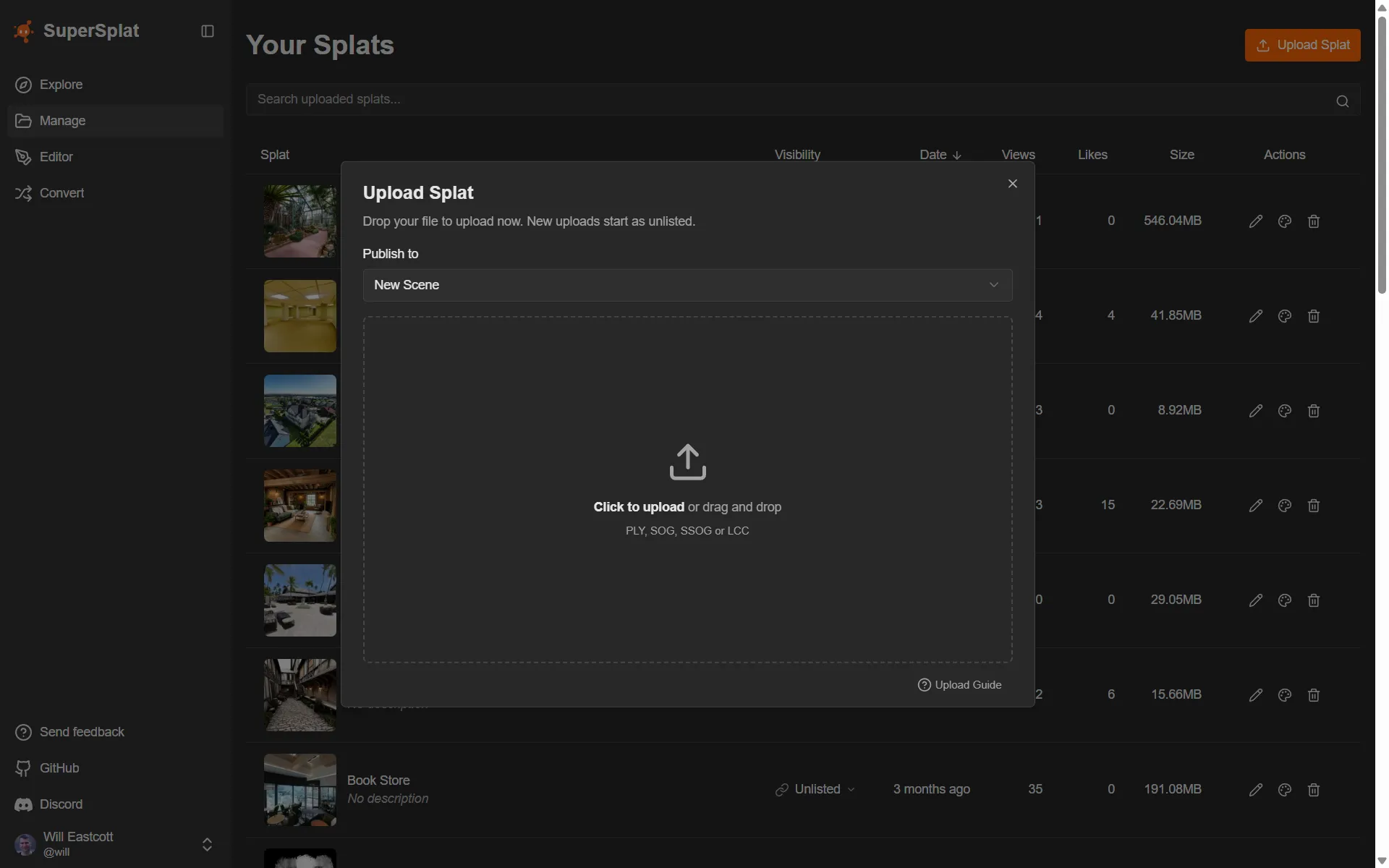
Task: Open palette settings for 8.92MB splat
Action: tap(1285, 411)
